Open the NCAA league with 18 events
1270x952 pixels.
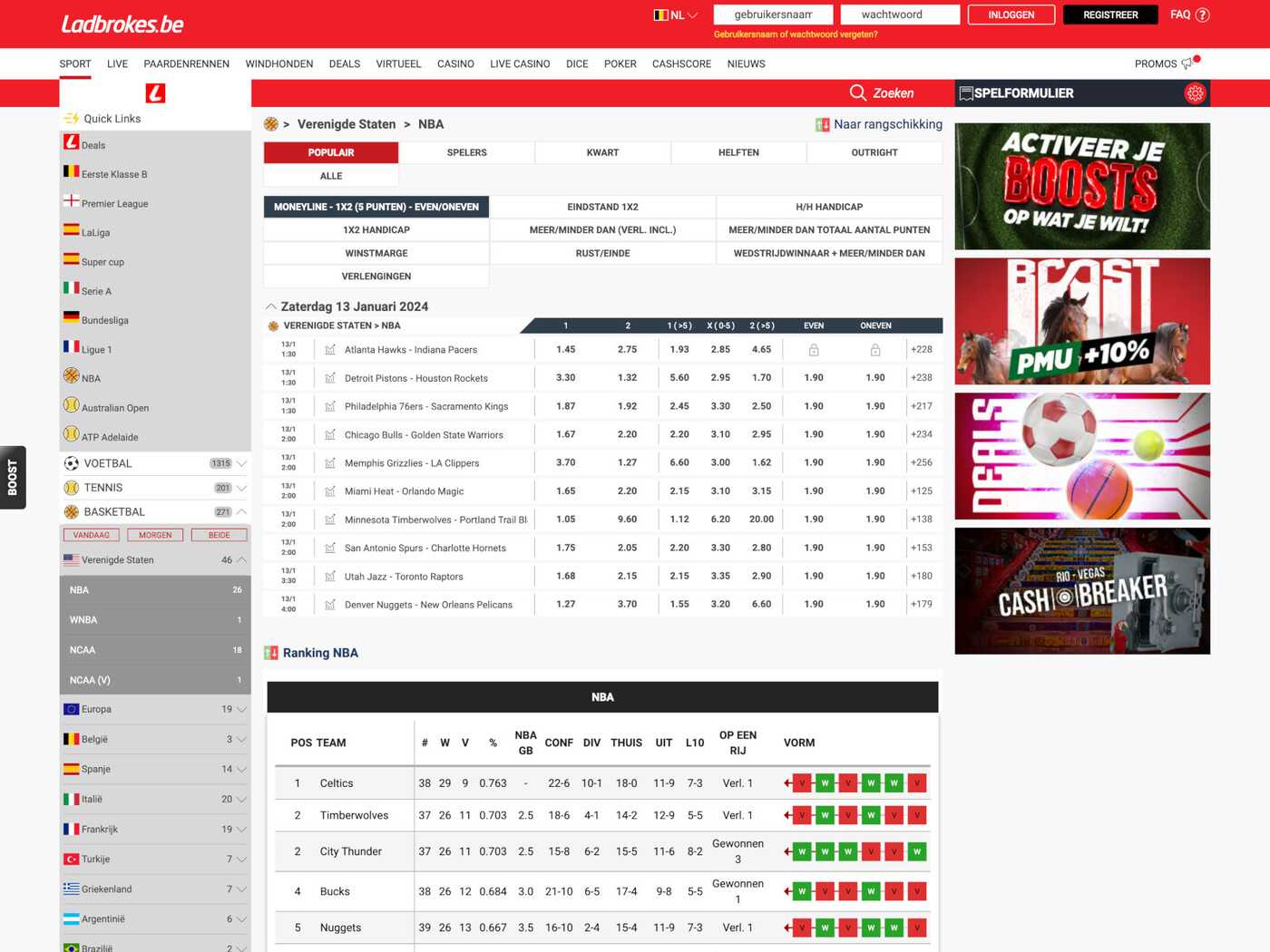[x=155, y=650]
